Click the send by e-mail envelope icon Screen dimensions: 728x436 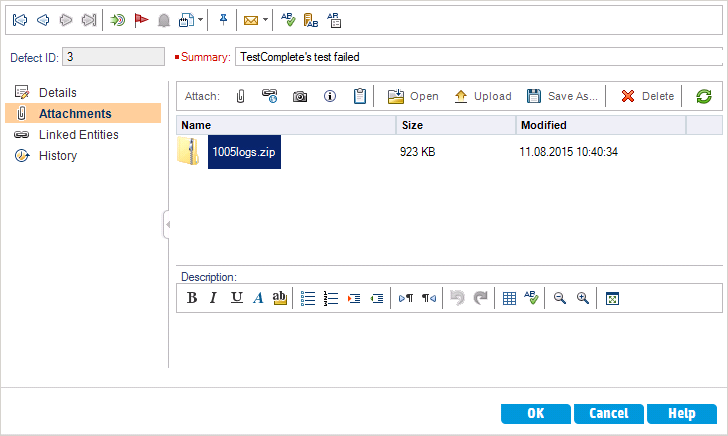[251, 20]
